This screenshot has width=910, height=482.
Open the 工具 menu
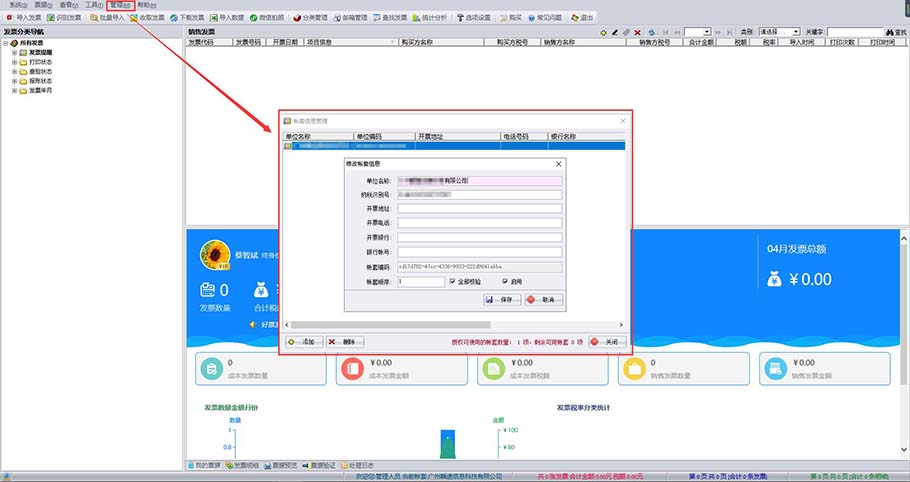click(x=92, y=5)
